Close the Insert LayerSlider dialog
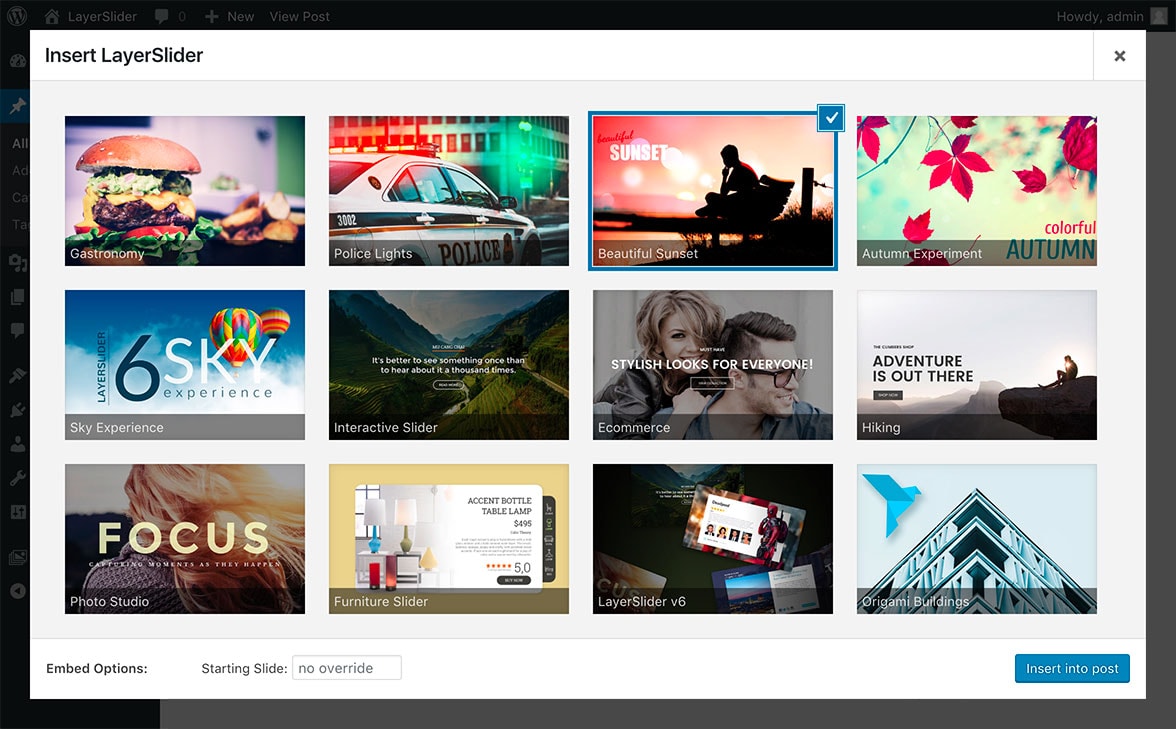 (x=1120, y=56)
